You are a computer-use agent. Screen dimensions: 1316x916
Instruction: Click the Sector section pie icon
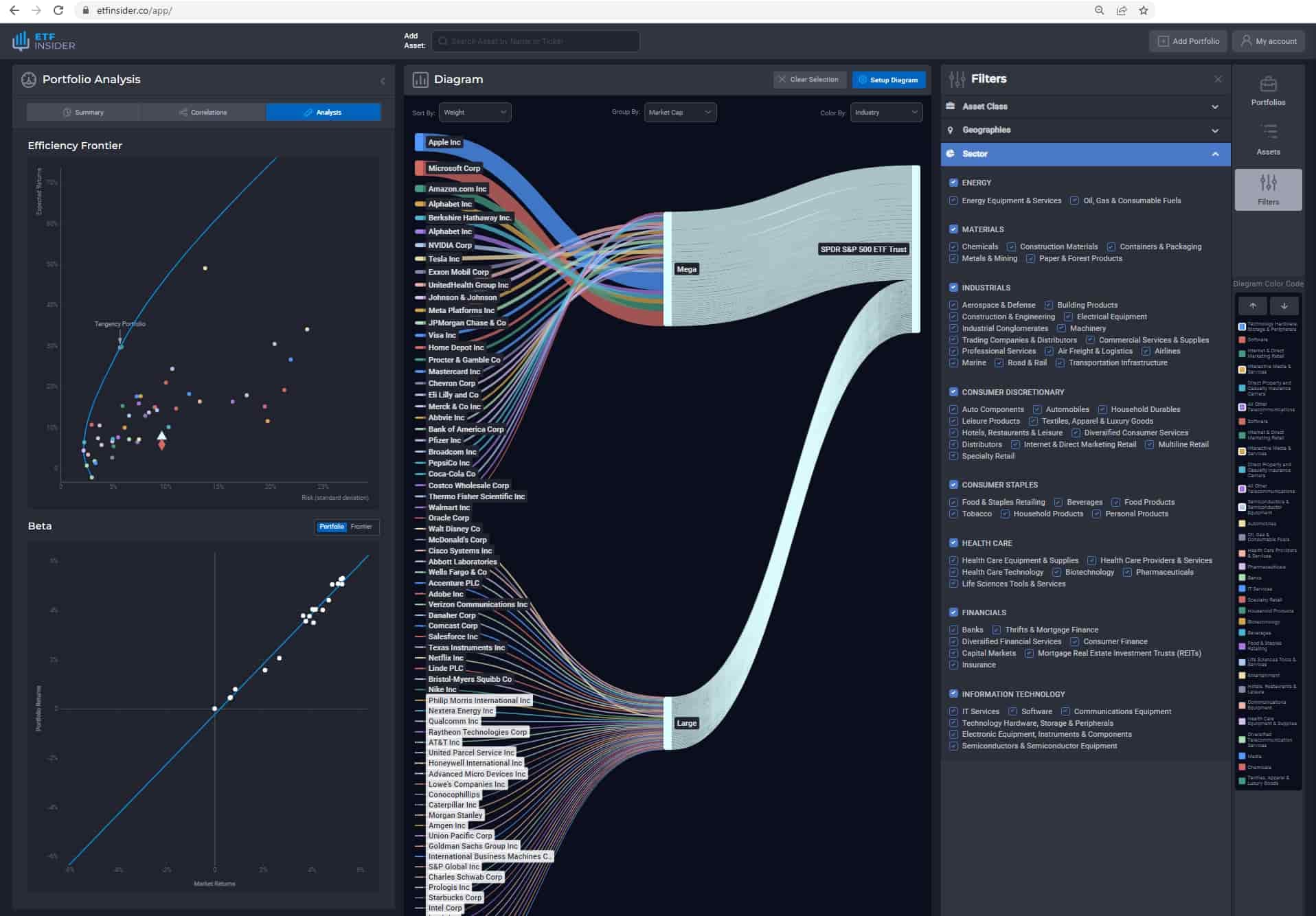click(x=951, y=154)
